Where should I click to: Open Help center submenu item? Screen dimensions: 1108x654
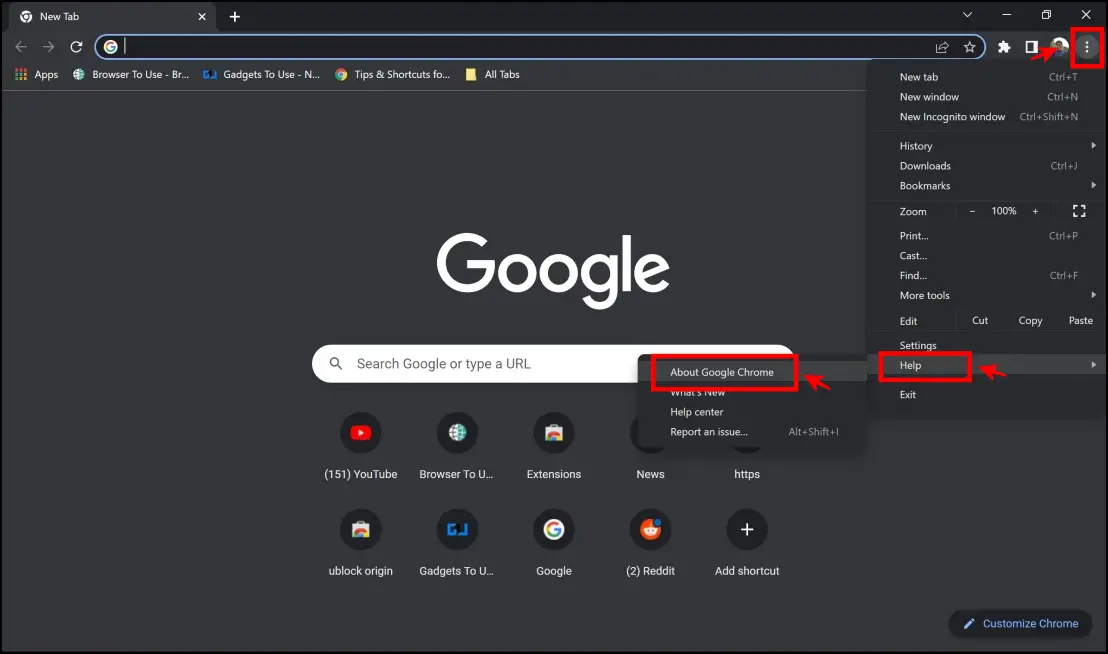(753, 412)
